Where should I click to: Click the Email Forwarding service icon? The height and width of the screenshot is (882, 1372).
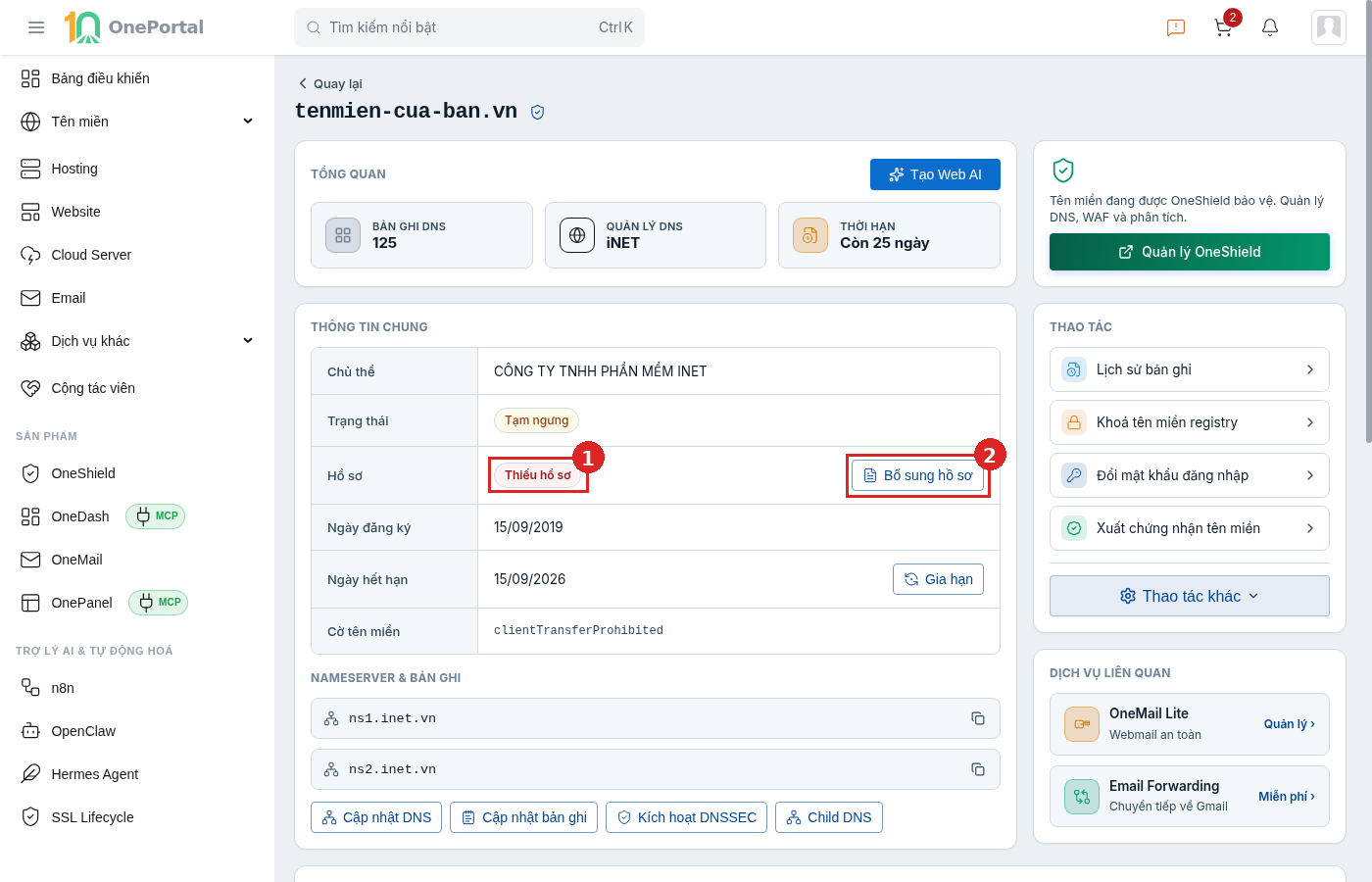[1082, 797]
